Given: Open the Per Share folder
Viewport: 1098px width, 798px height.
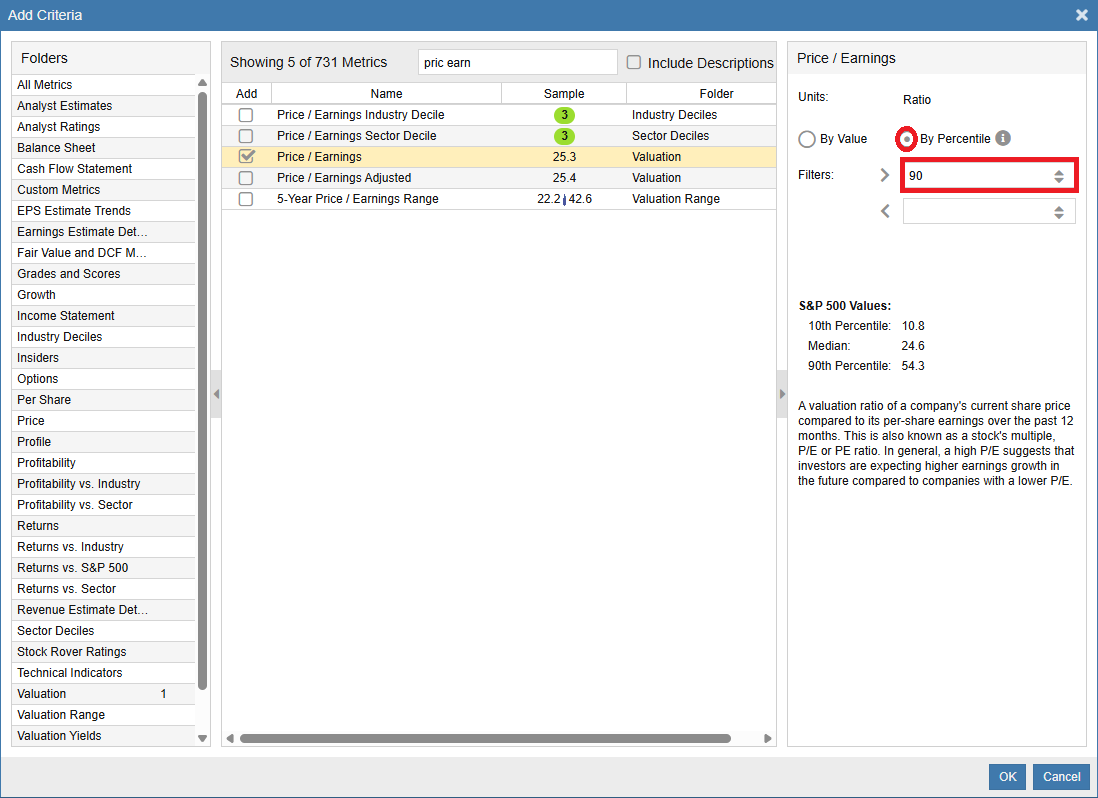Looking at the screenshot, I should click(x=103, y=400).
